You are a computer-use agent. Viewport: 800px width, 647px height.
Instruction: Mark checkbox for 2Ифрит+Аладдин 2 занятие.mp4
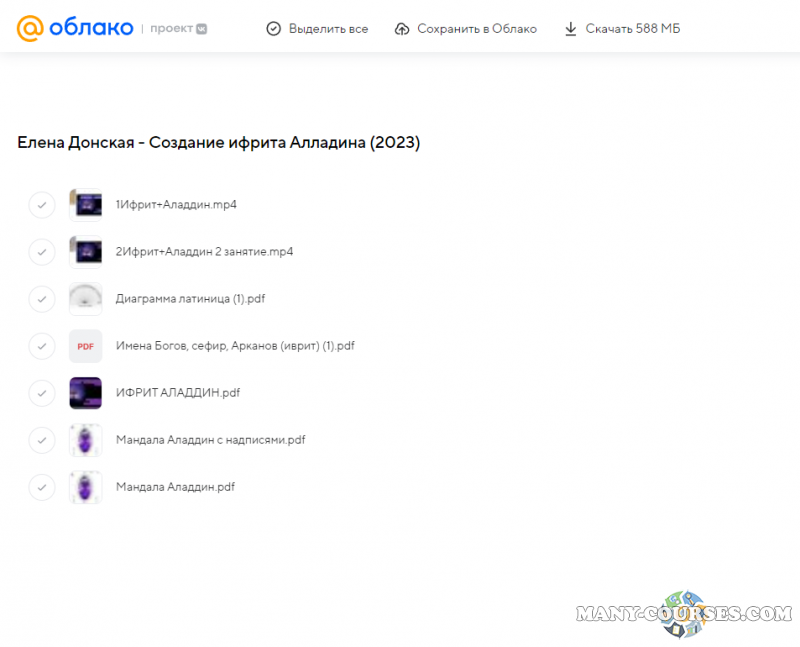coord(42,252)
